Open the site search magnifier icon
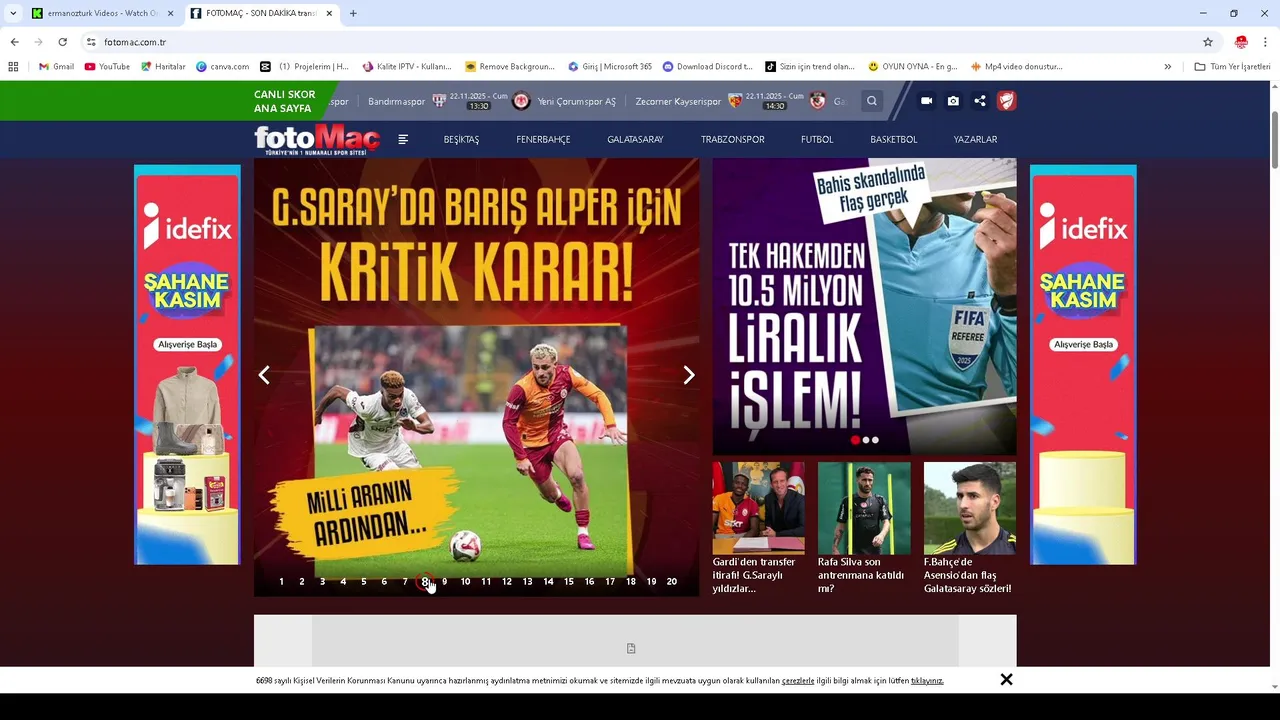The height and width of the screenshot is (720, 1280). 872,101
